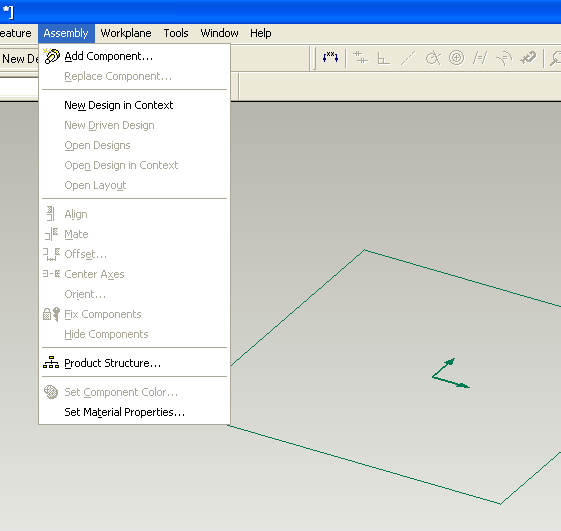Select Fix Components menu entry
Screen dimensions: 561x531
135,314
